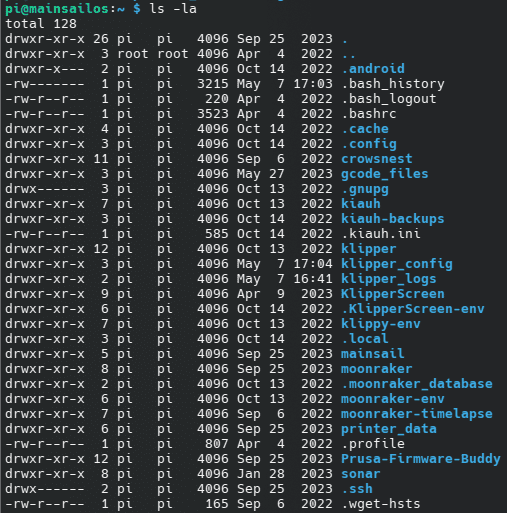Click the kiauh-backups folder name
Image resolution: width=507 pixels, height=513 pixels.
click(393, 219)
